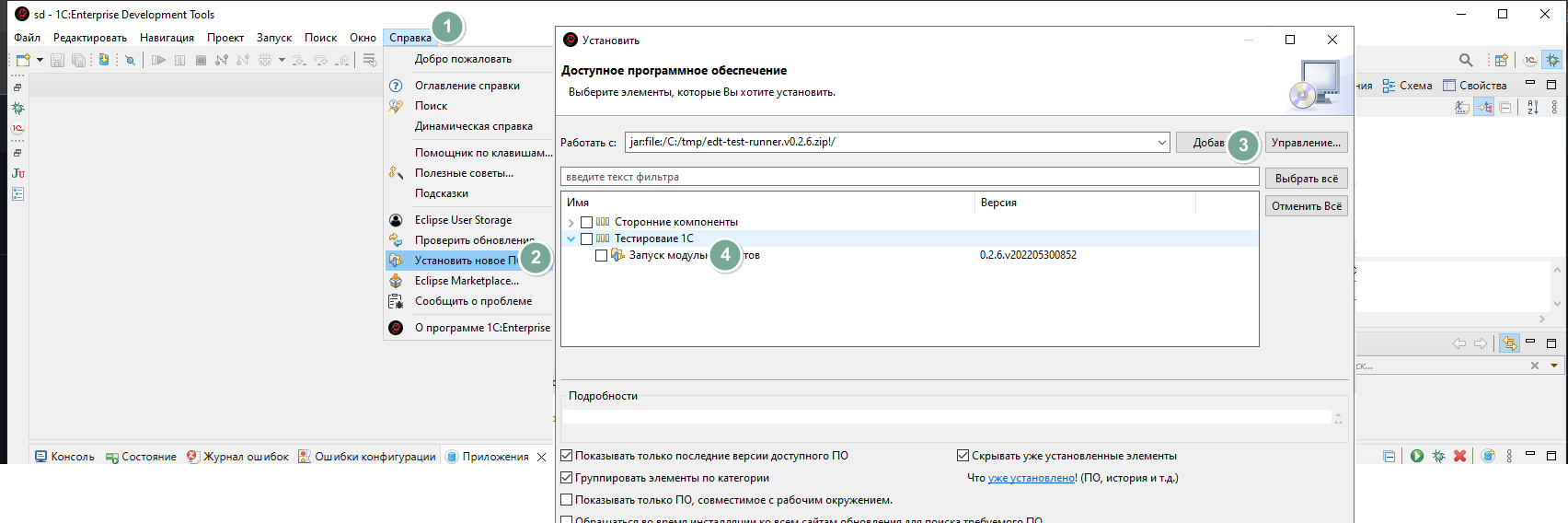Open the Справка menu
This screenshot has width=1568, height=523.
click(x=409, y=38)
